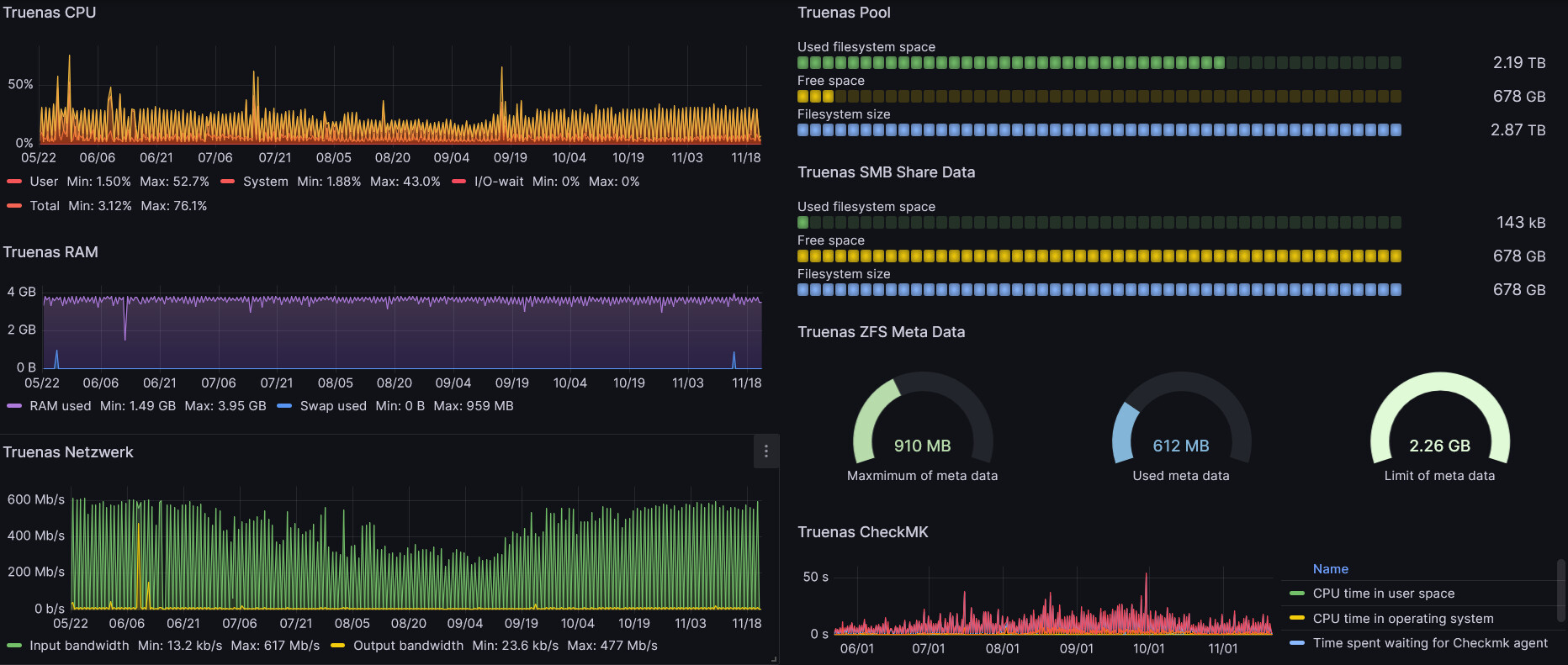Image resolution: width=1568 pixels, height=665 pixels.
Task: Click Input bandwidth legend color marker
Action: pos(14,646)
